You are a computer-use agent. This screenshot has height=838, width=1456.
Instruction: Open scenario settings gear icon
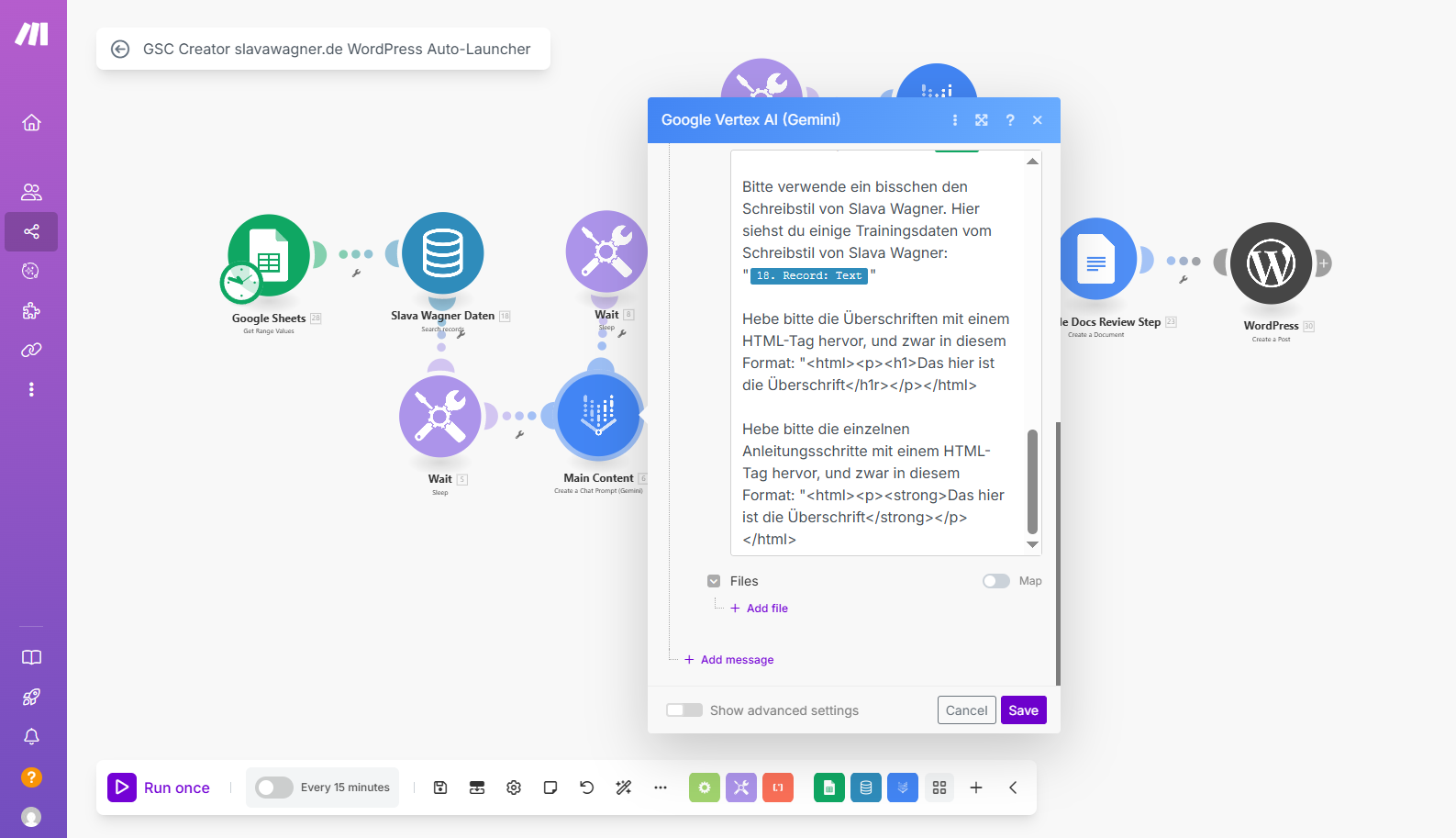click(x=514, y=788)
